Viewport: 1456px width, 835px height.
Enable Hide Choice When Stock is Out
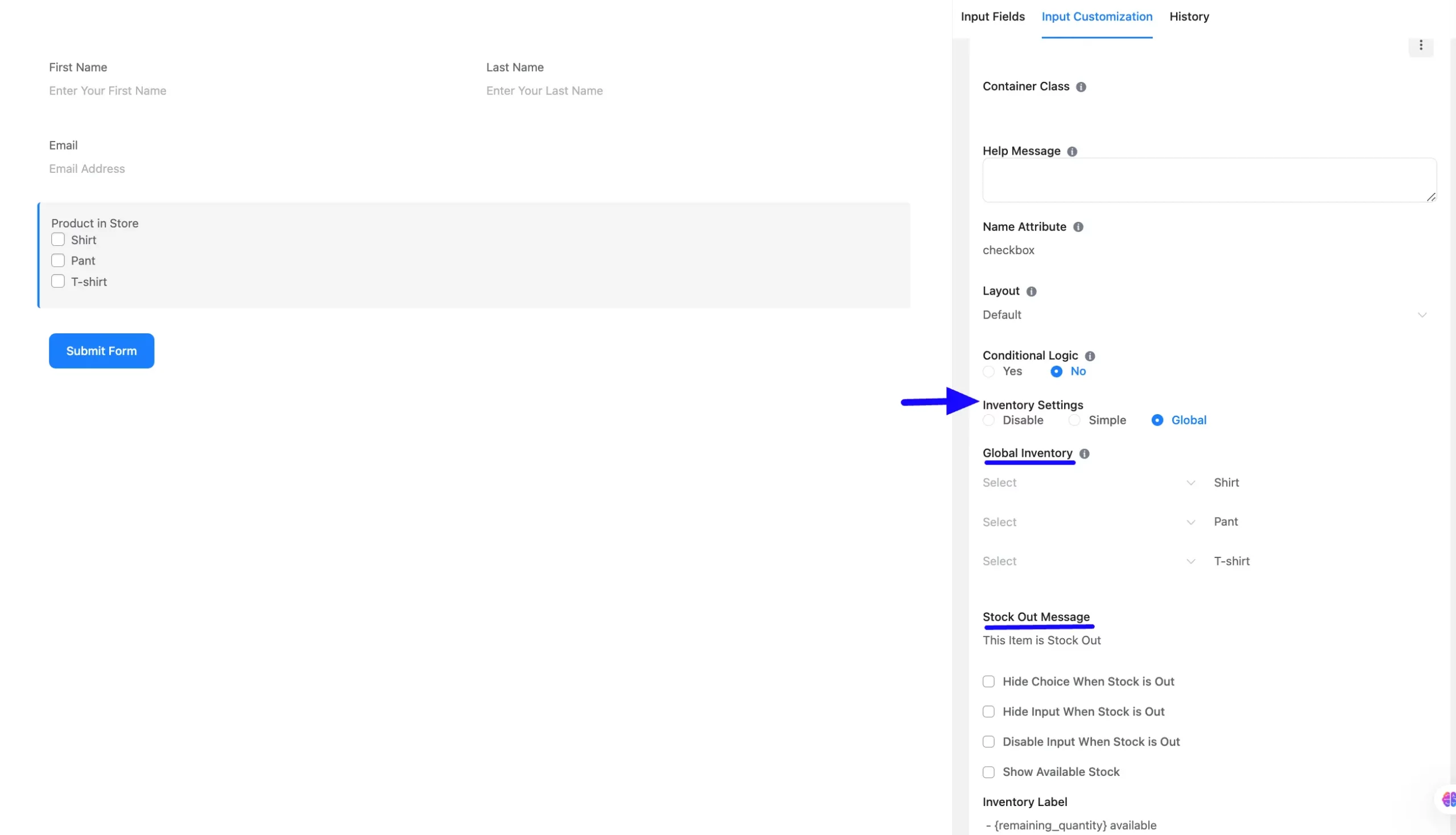(988, 681)
